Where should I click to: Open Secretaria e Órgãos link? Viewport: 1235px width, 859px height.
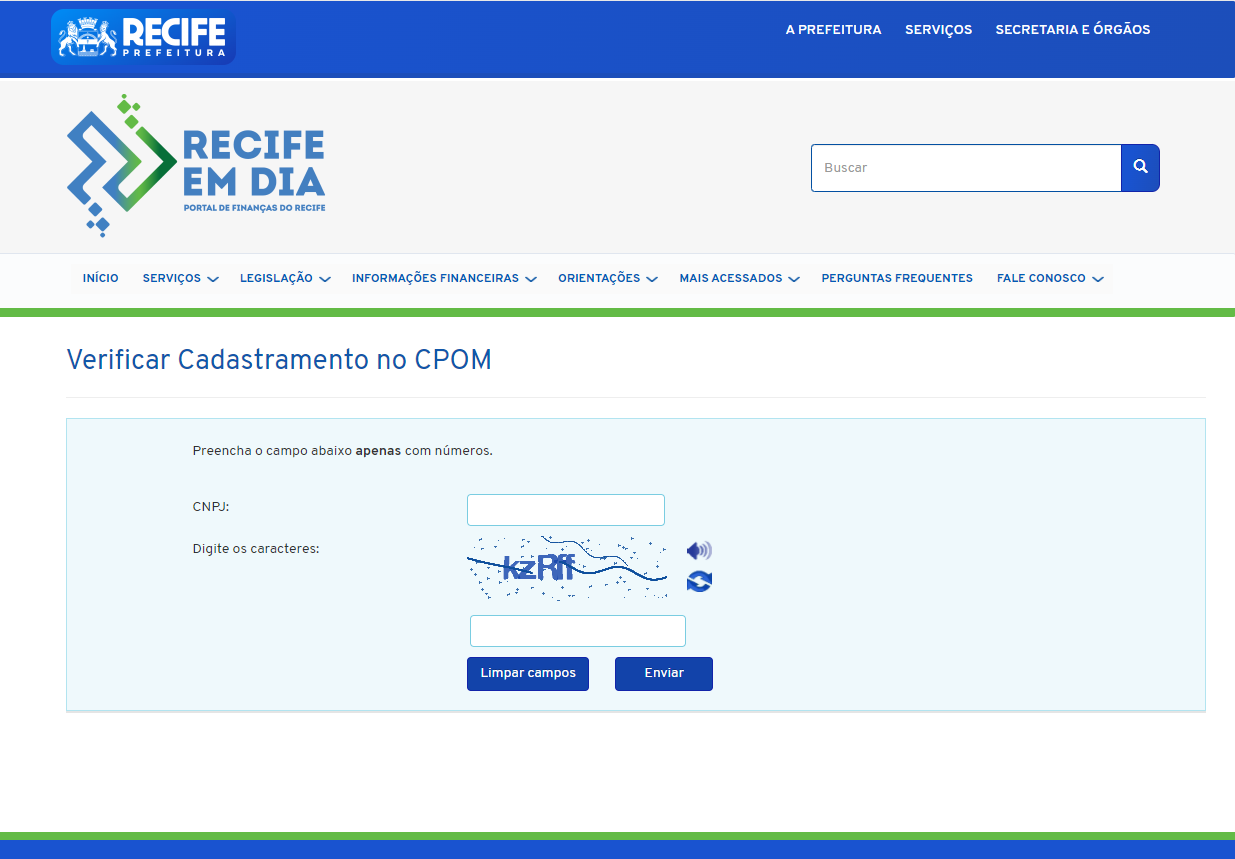[1073, 30]
